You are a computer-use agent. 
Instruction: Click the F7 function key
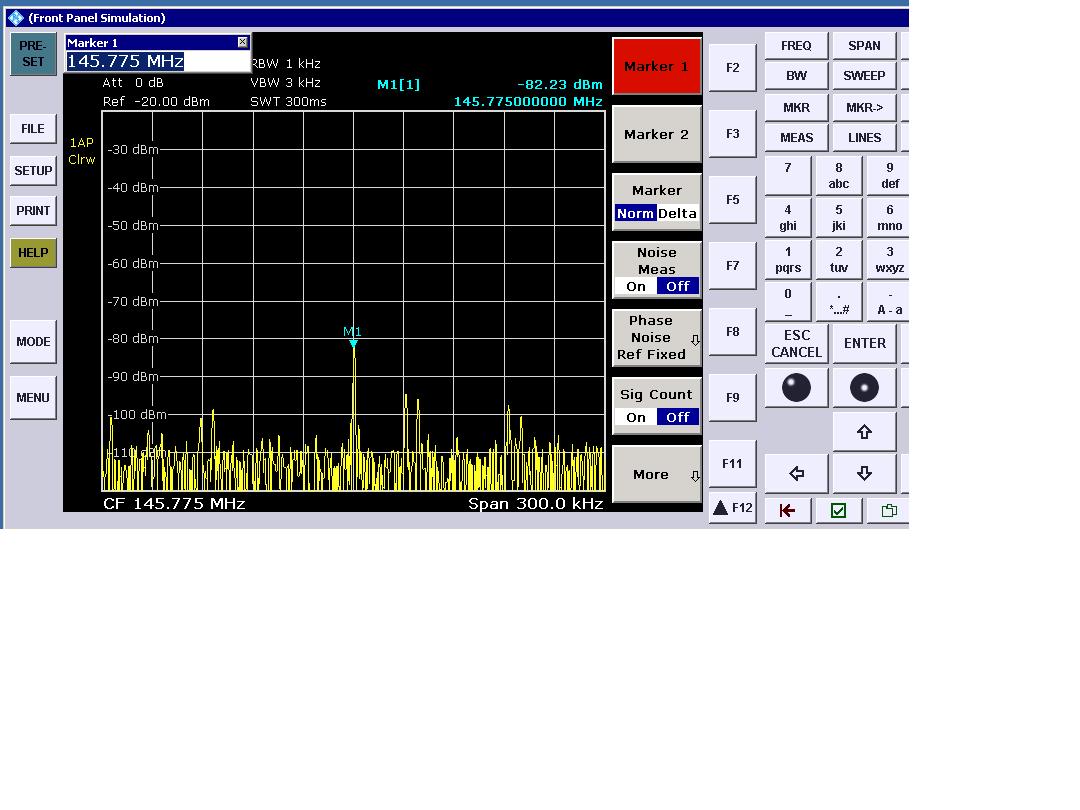(x=732, y=266)
